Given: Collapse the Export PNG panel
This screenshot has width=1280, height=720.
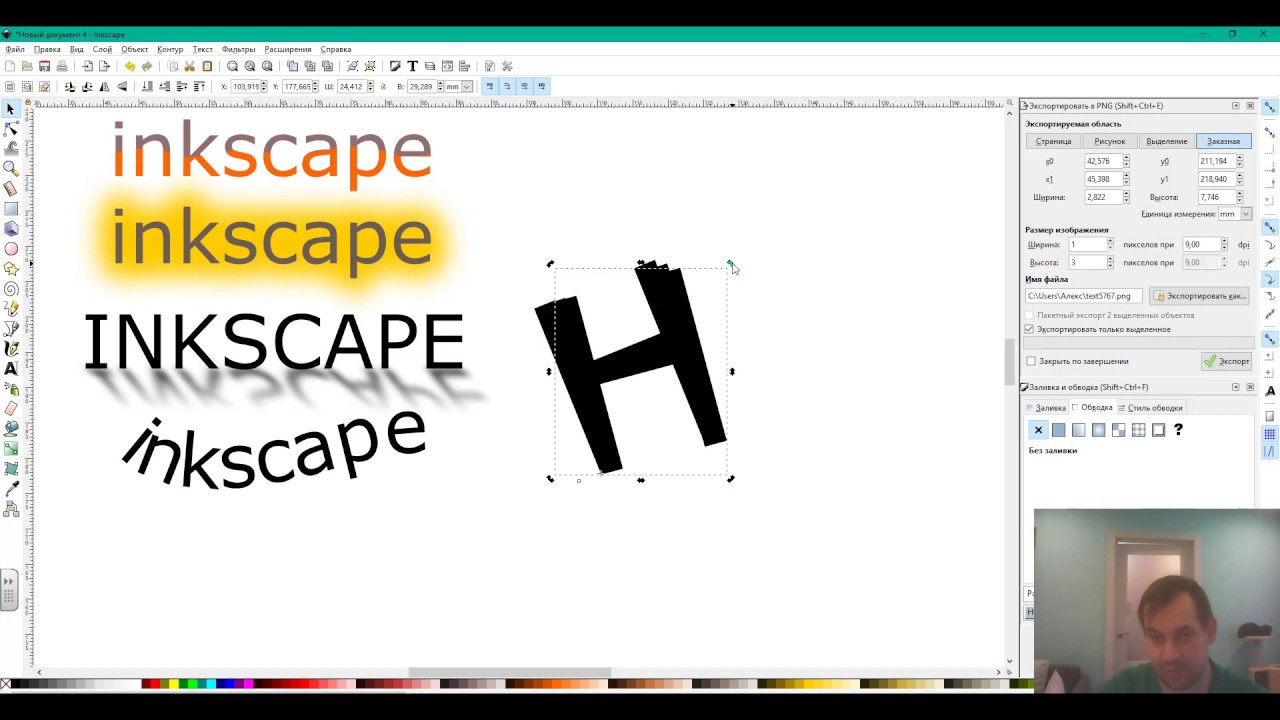Looking at the screenshot, I should coord(1235,105).
